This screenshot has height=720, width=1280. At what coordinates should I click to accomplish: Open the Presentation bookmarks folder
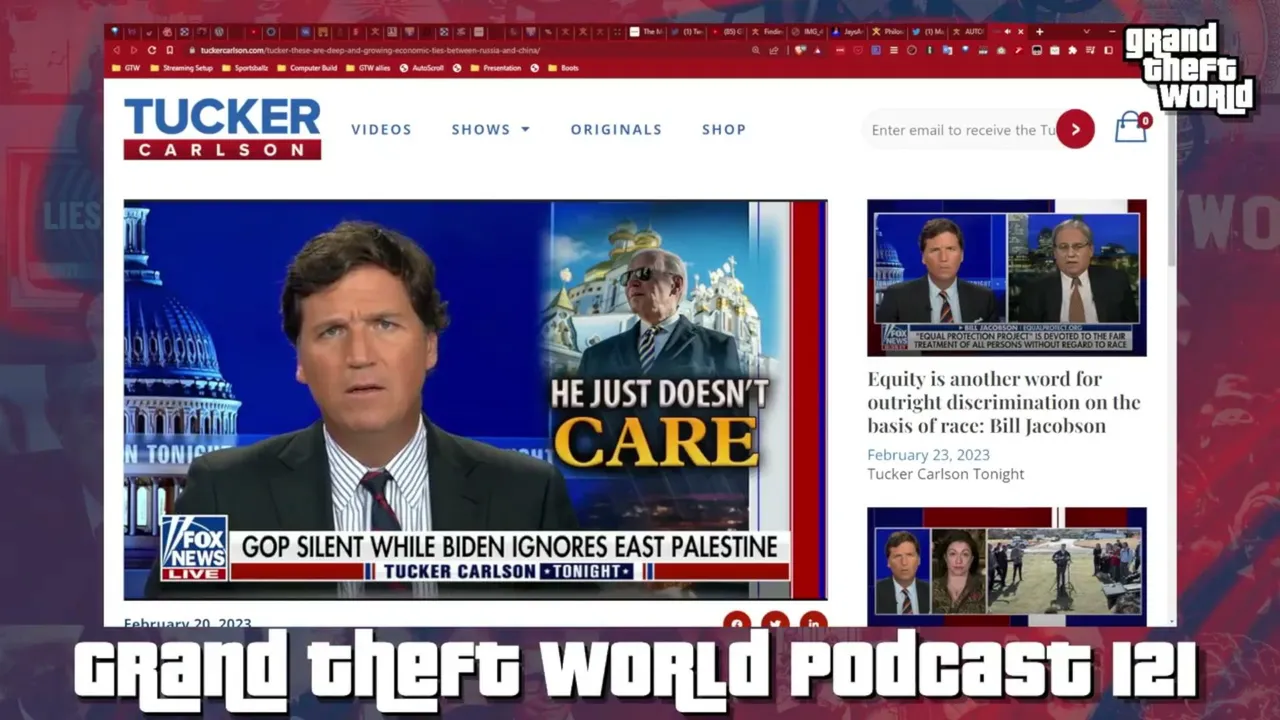pyautogui.click(x=495, y=68)
